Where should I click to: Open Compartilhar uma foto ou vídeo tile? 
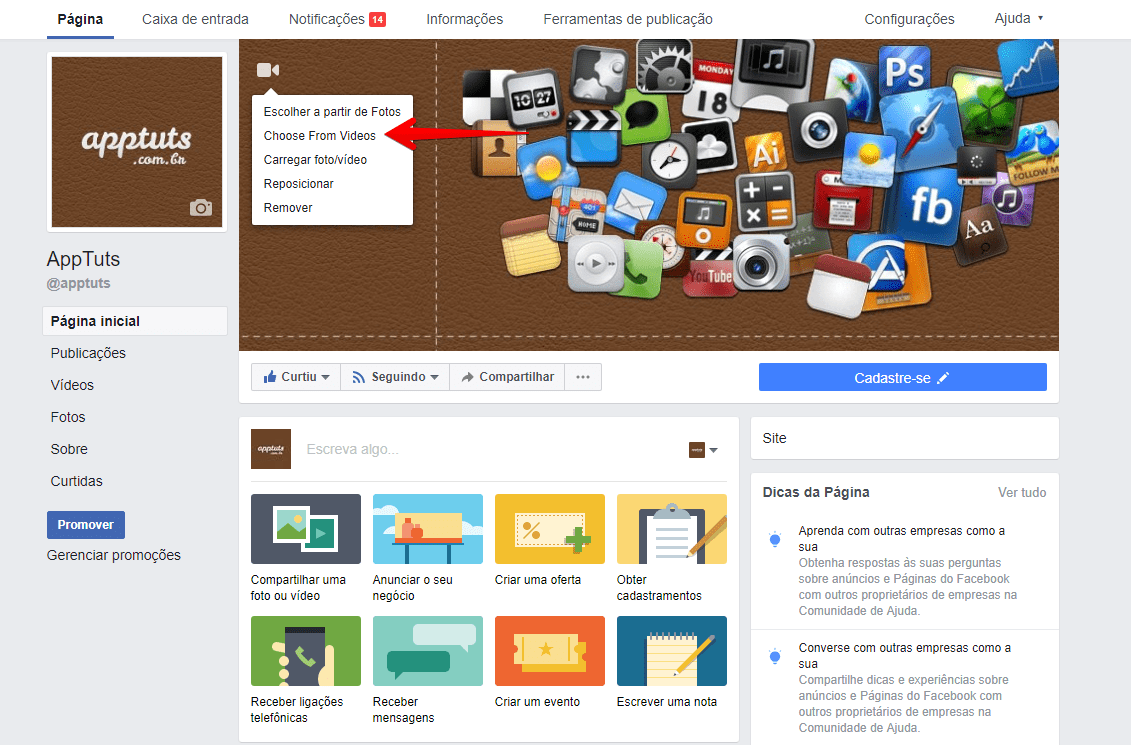point(306,548)
